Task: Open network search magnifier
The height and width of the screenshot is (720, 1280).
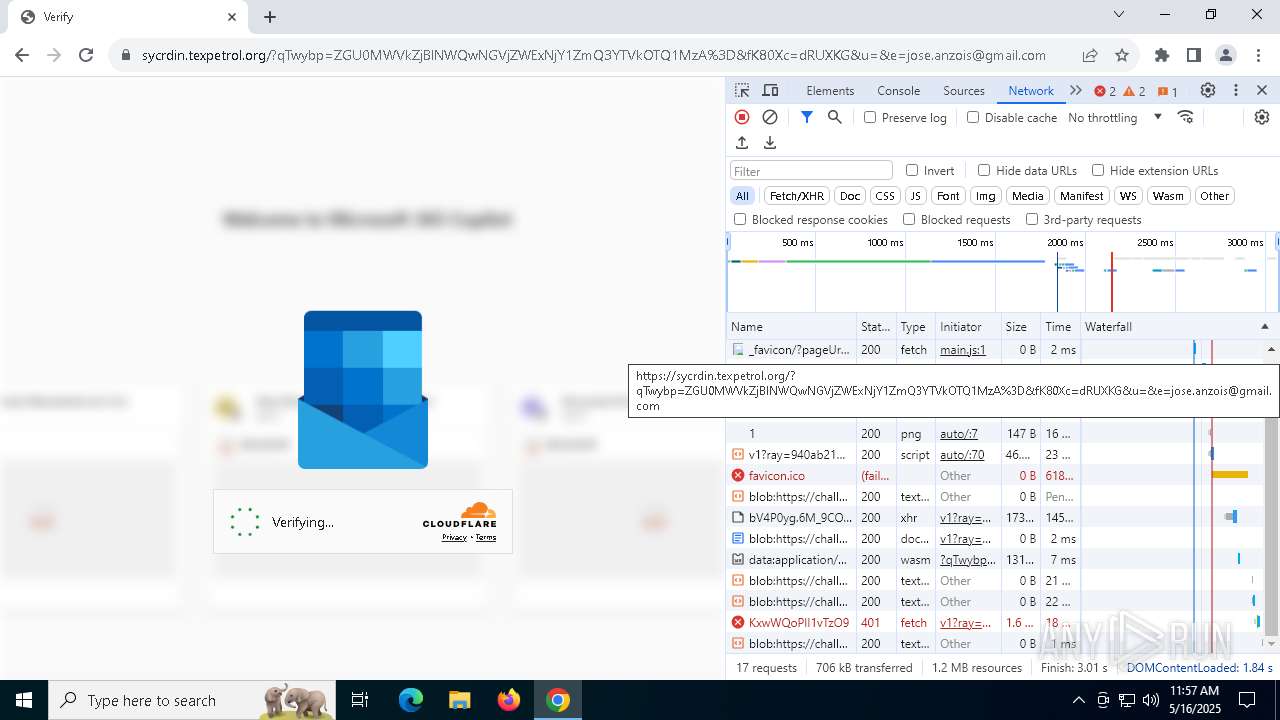Action: (835, 117)
